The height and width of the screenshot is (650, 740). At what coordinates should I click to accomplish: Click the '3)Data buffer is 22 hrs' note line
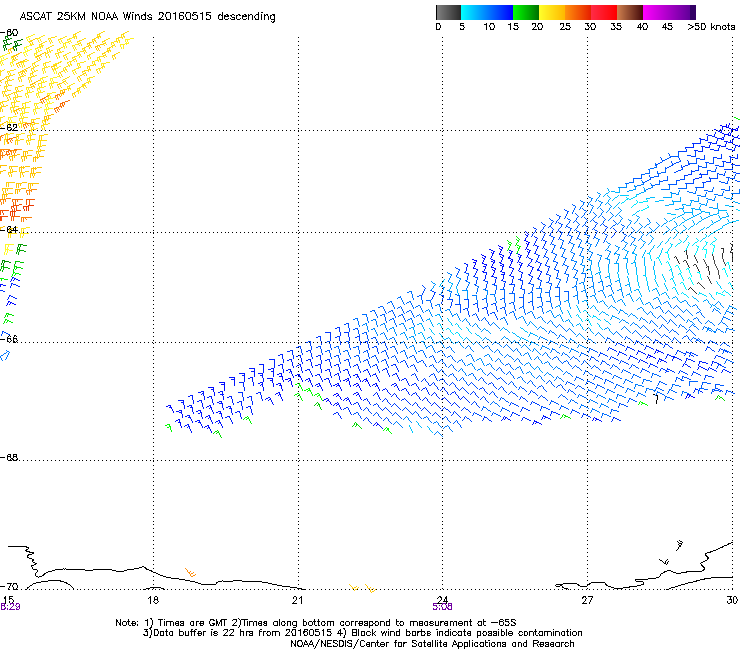(362, 633)
